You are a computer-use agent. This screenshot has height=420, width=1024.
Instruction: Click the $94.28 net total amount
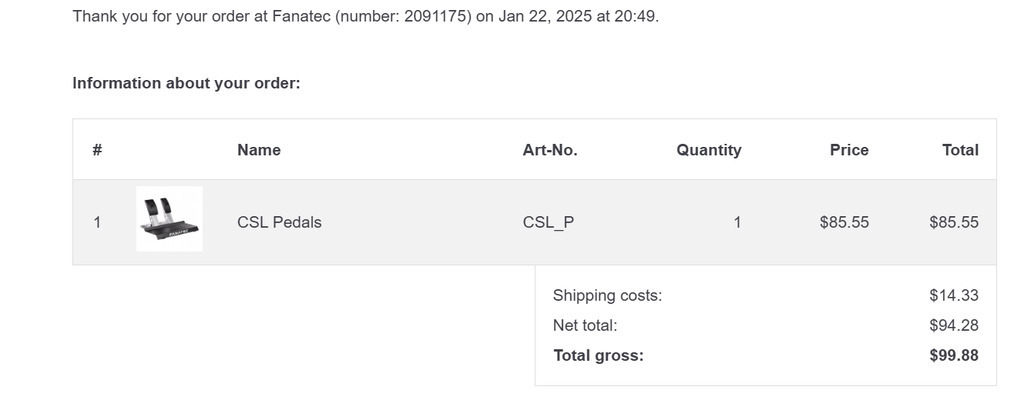(x=954, y=325)
